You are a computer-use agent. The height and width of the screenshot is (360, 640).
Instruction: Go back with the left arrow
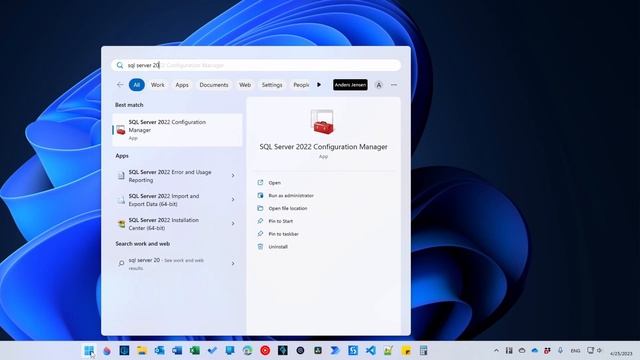coord(120,85)
